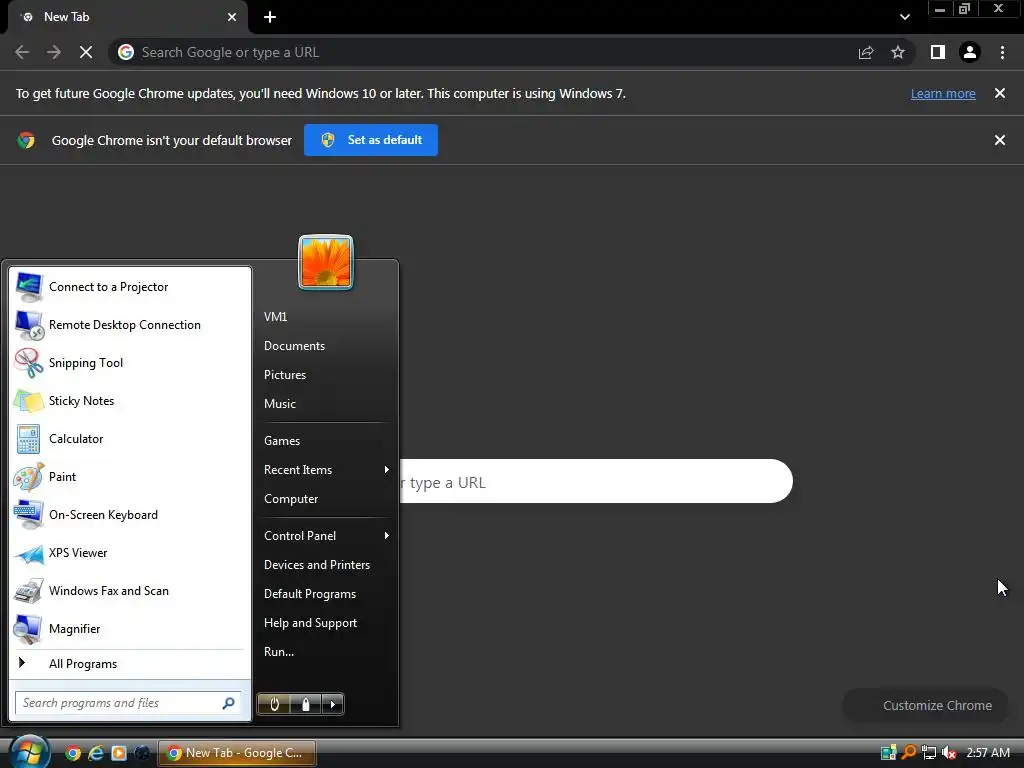Open Windows Media Player from quick launch
The height and width of the screenshot is (768, 1024).
tap(119, 753)
